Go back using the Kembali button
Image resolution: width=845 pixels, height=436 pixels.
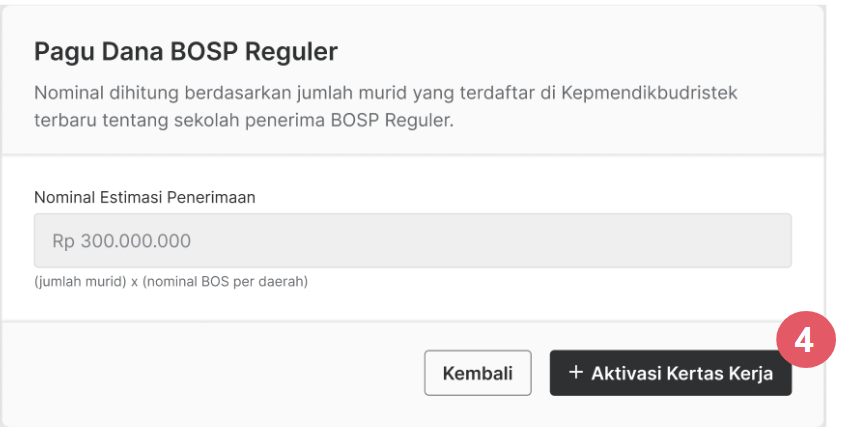point(477,373)
